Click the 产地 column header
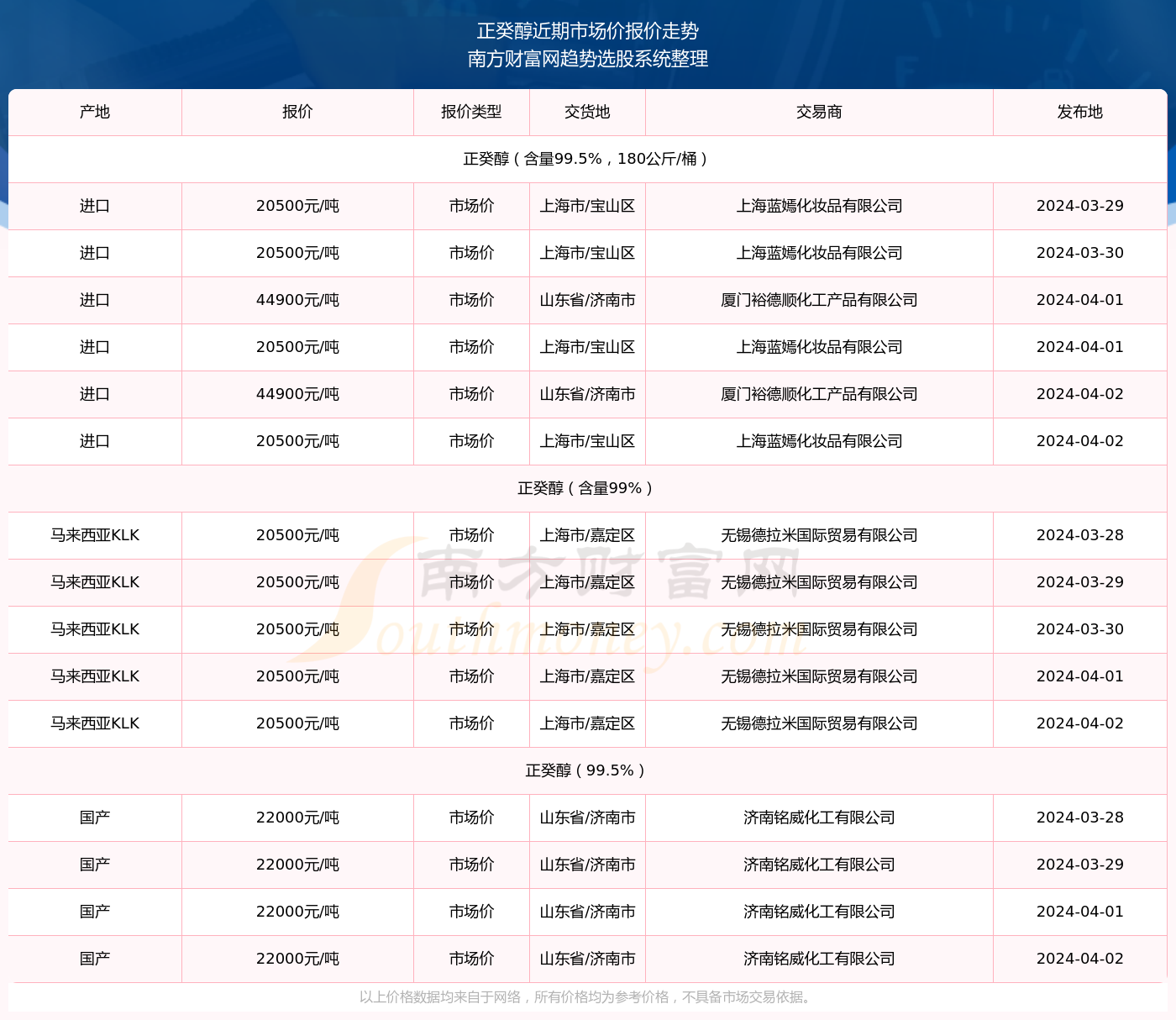Screen dimensions: 1176x1020 tap(95, 112)
